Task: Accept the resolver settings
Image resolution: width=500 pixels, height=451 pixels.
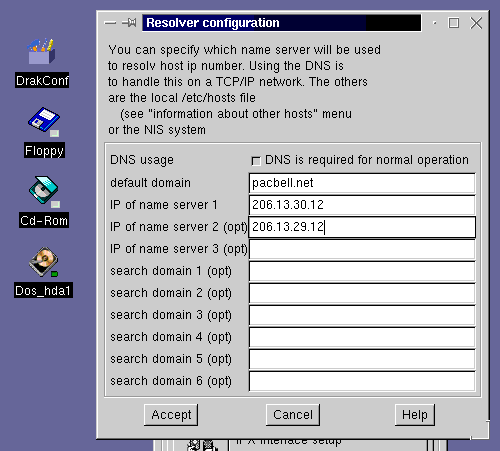Action: click(171, 415)
